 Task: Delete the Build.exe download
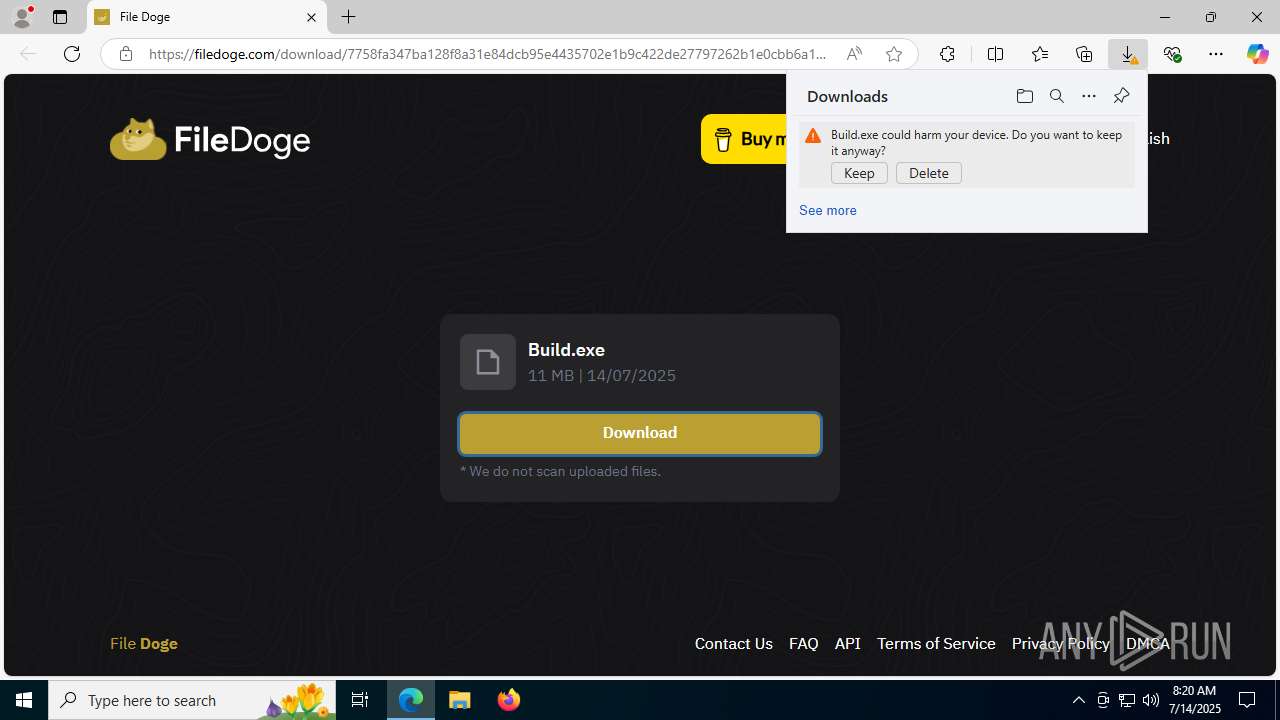[929, 173]
